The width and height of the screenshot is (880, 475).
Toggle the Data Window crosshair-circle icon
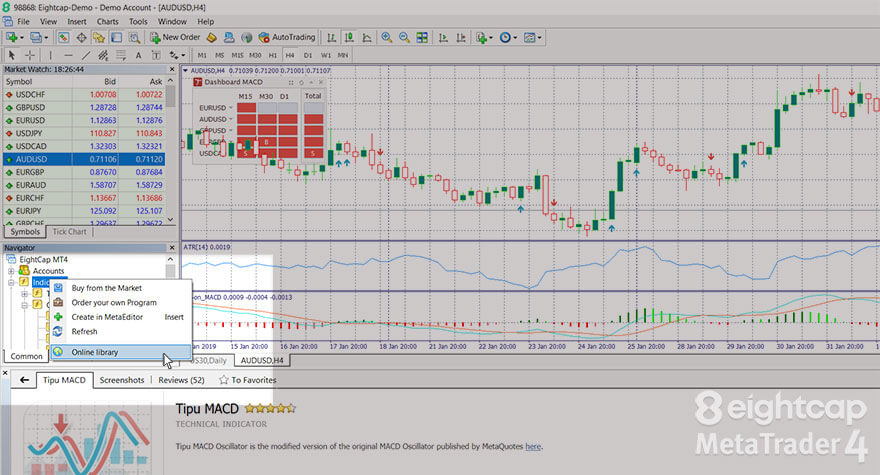pos(81,38)
